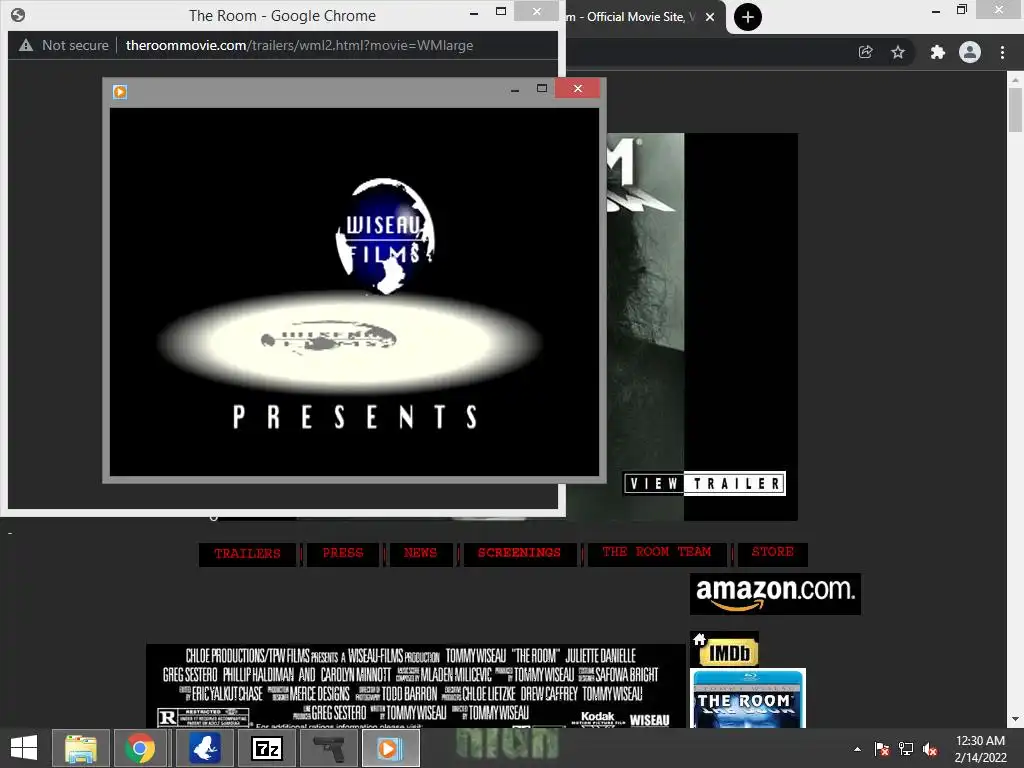The image size is (1024, 768).
Task: Click the muted volume tray icon
Action: pyautogui.click(x=930, y=749)
